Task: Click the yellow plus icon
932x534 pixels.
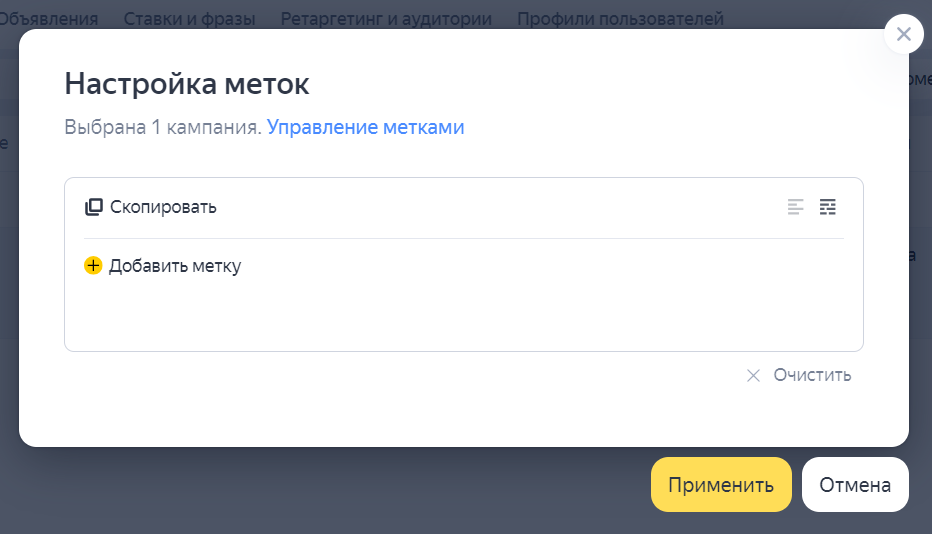Action: click(93, 266)
